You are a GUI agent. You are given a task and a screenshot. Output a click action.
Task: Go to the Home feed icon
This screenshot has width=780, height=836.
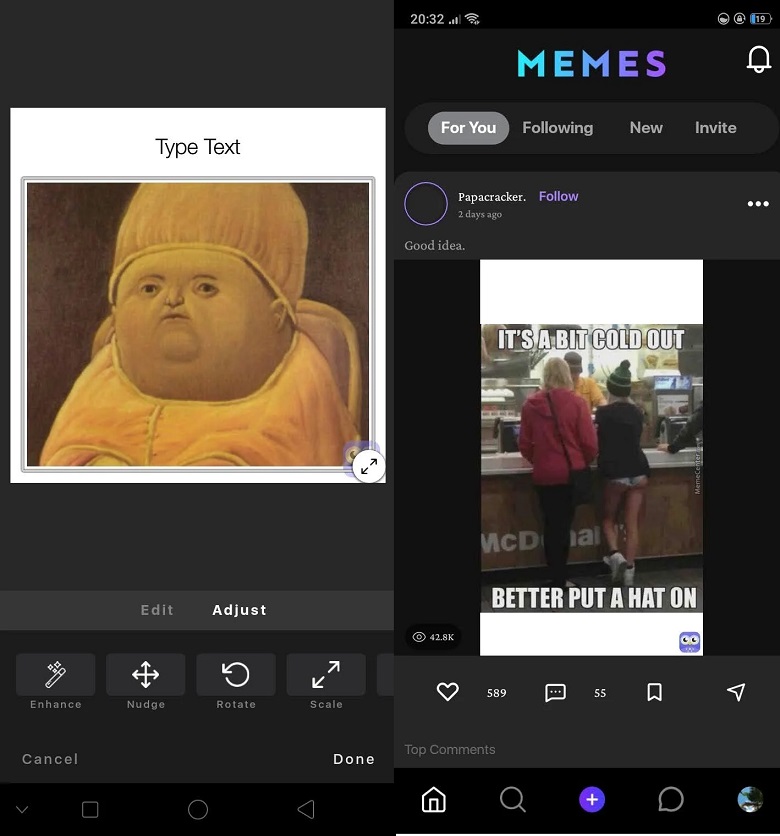coord(433,799)
